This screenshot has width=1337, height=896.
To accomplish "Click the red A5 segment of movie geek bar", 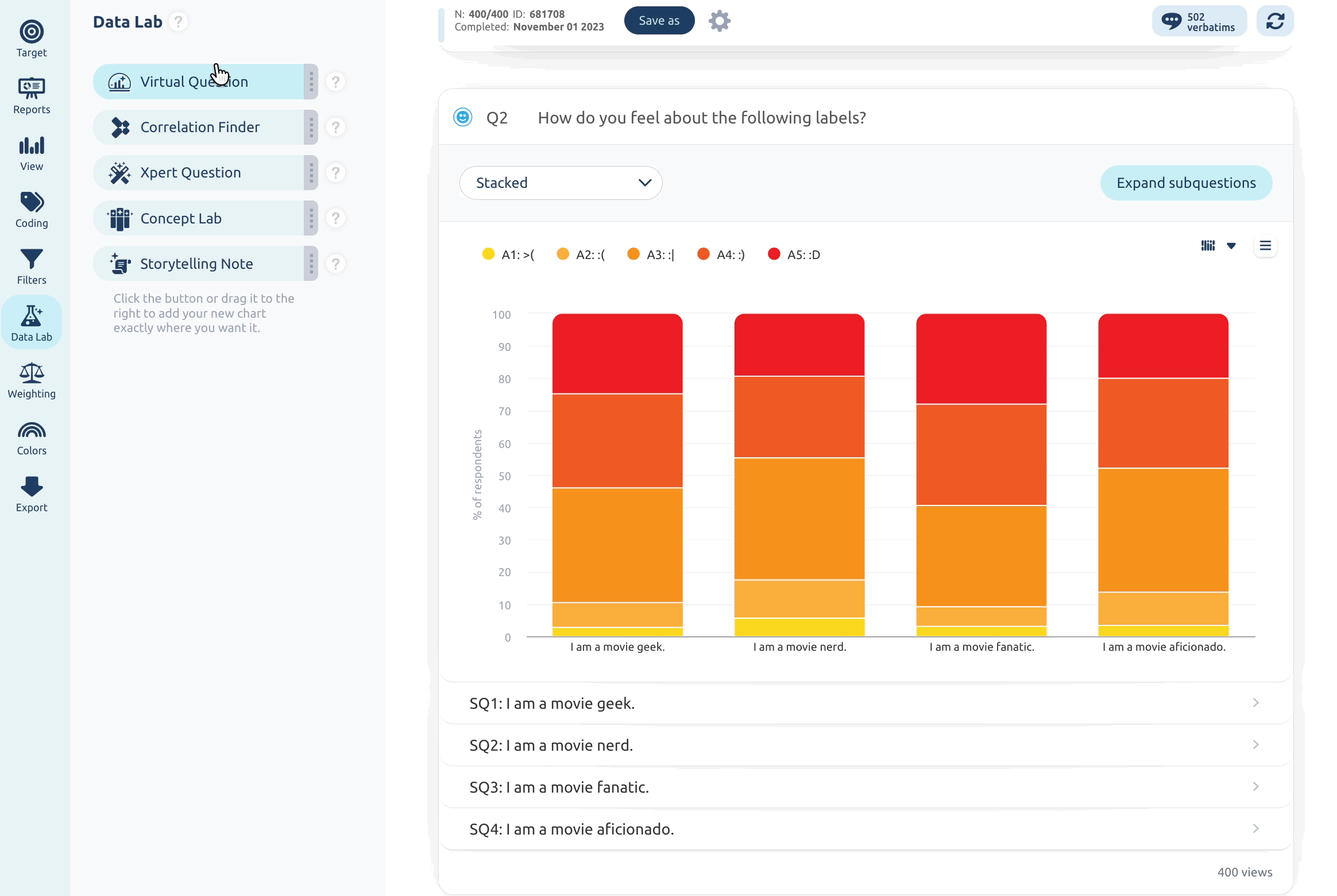I will click(617, 354).
